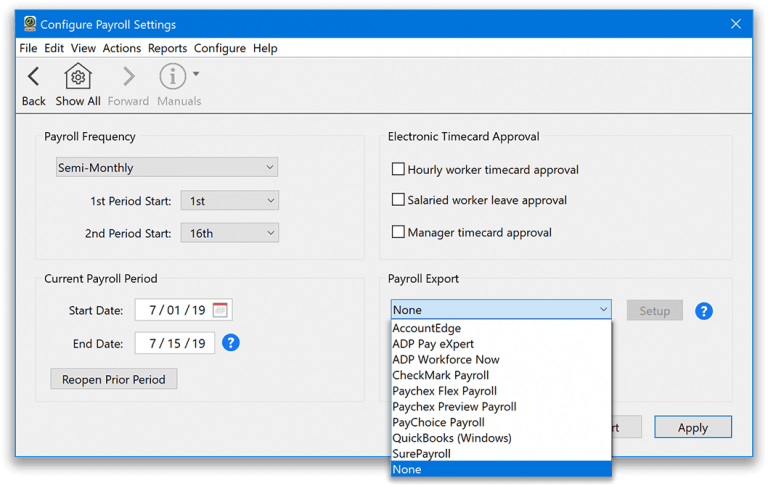This screenshot has width=768, height=486.
Task: Open the Reports menu
Action: pyautogui.click(x=168, y=48)
